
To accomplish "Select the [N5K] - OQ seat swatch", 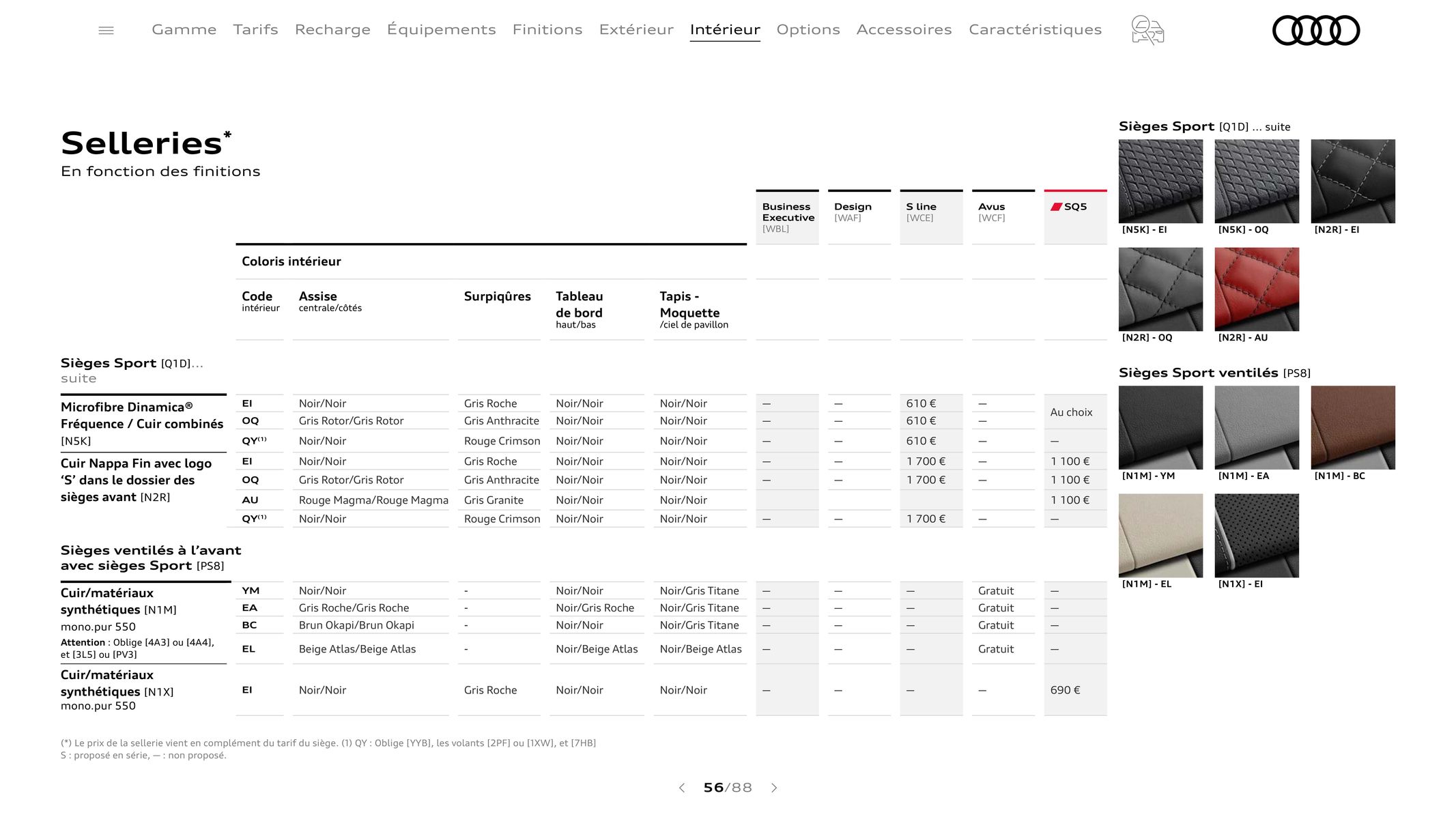I will point(1257,182).
